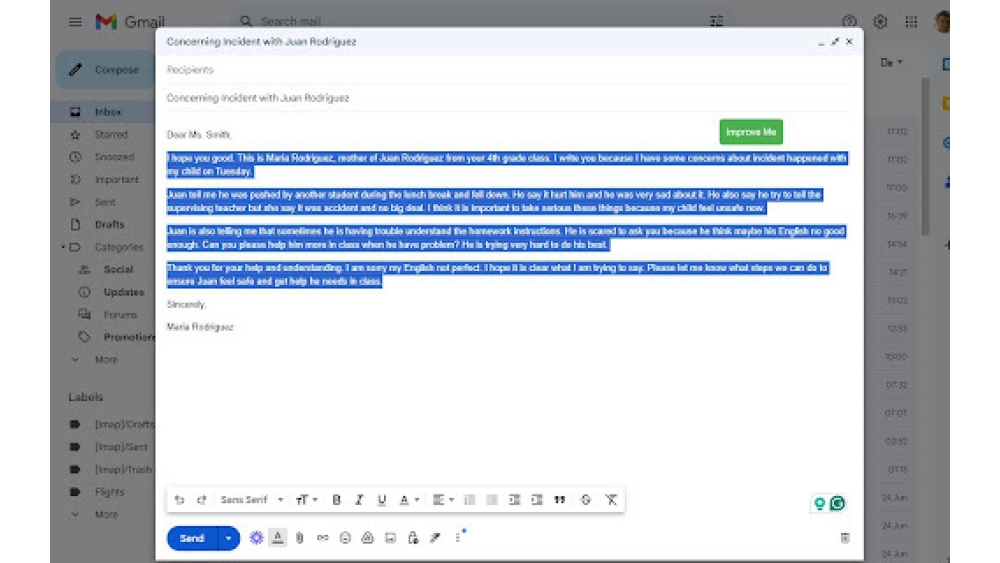
Task: Open full-screen compose with the pop-out icon
Action: (x=835, y=41)
